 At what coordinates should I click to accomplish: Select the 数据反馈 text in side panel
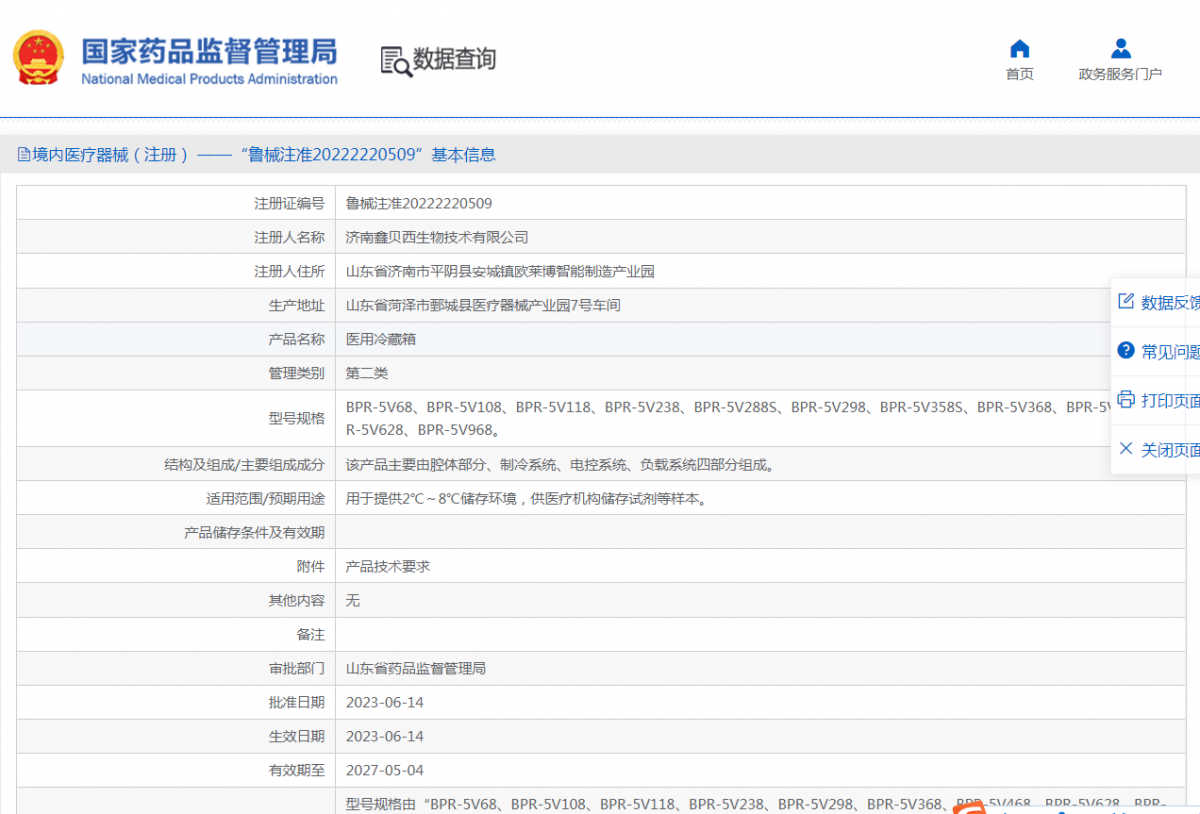1170,302
